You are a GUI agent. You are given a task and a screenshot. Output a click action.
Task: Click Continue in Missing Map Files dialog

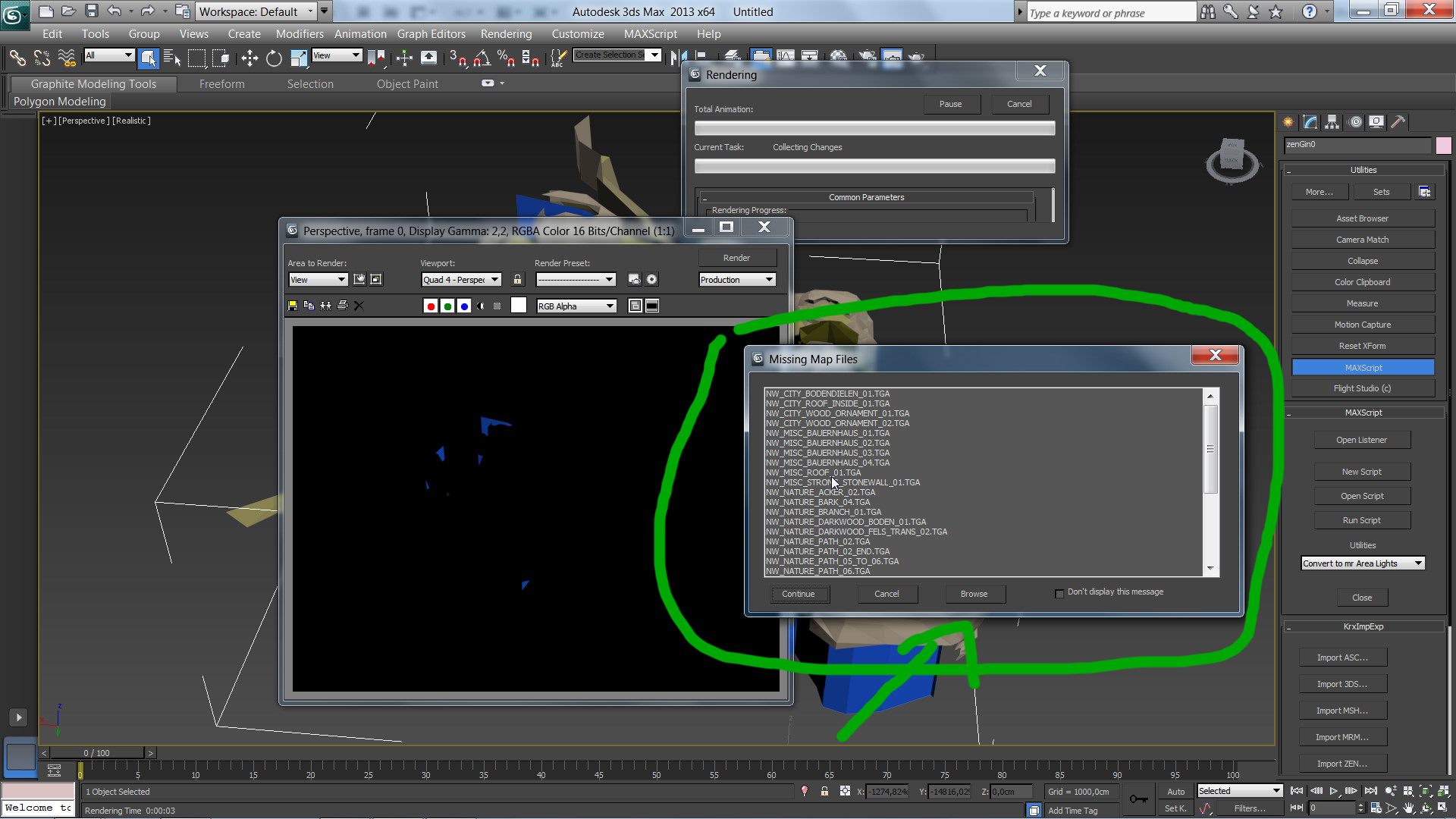pyautogui.click(x=799, y=594)
